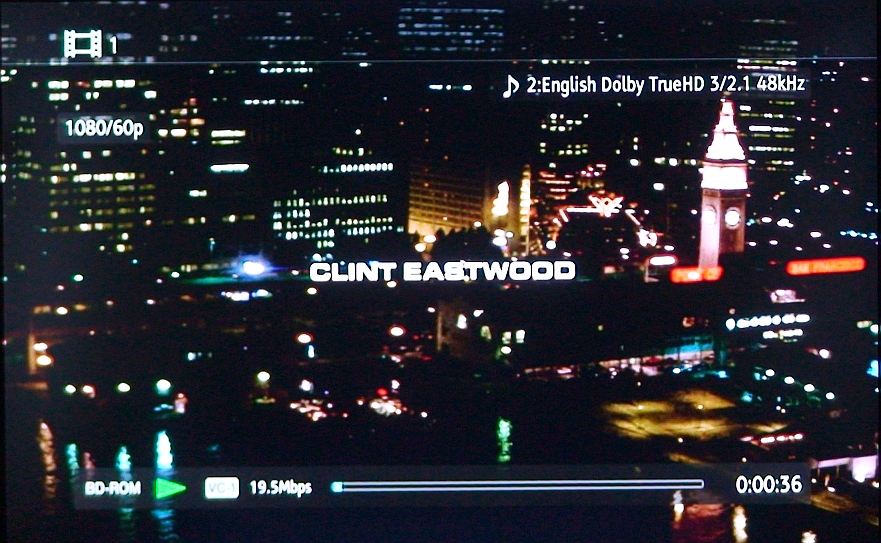Click the 0:00:36 elapsed time display
Image resolution: width=881 pixels, height=543 pixels.
[769, 484]
